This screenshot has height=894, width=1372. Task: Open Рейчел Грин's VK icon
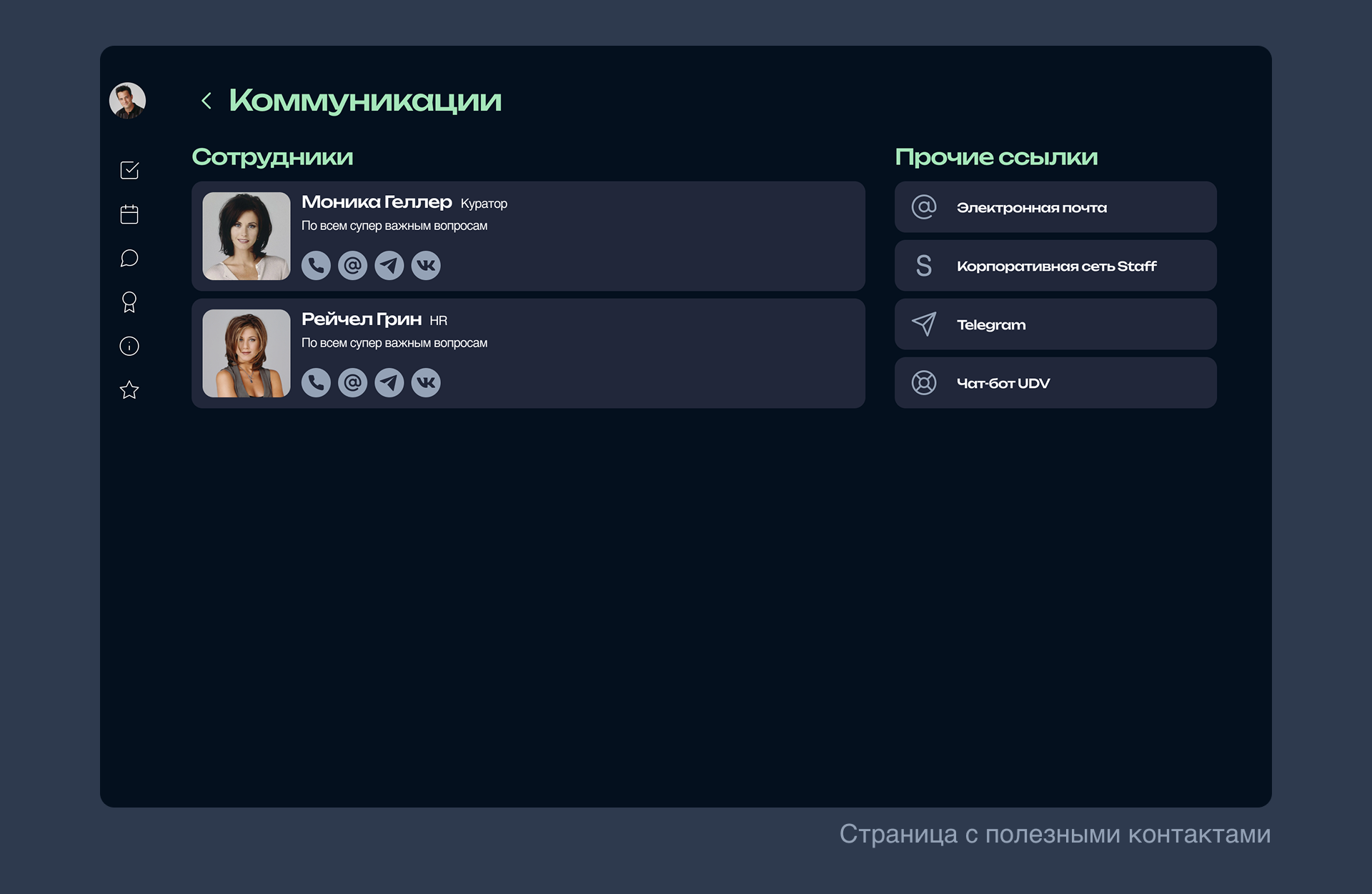[426, 382]
